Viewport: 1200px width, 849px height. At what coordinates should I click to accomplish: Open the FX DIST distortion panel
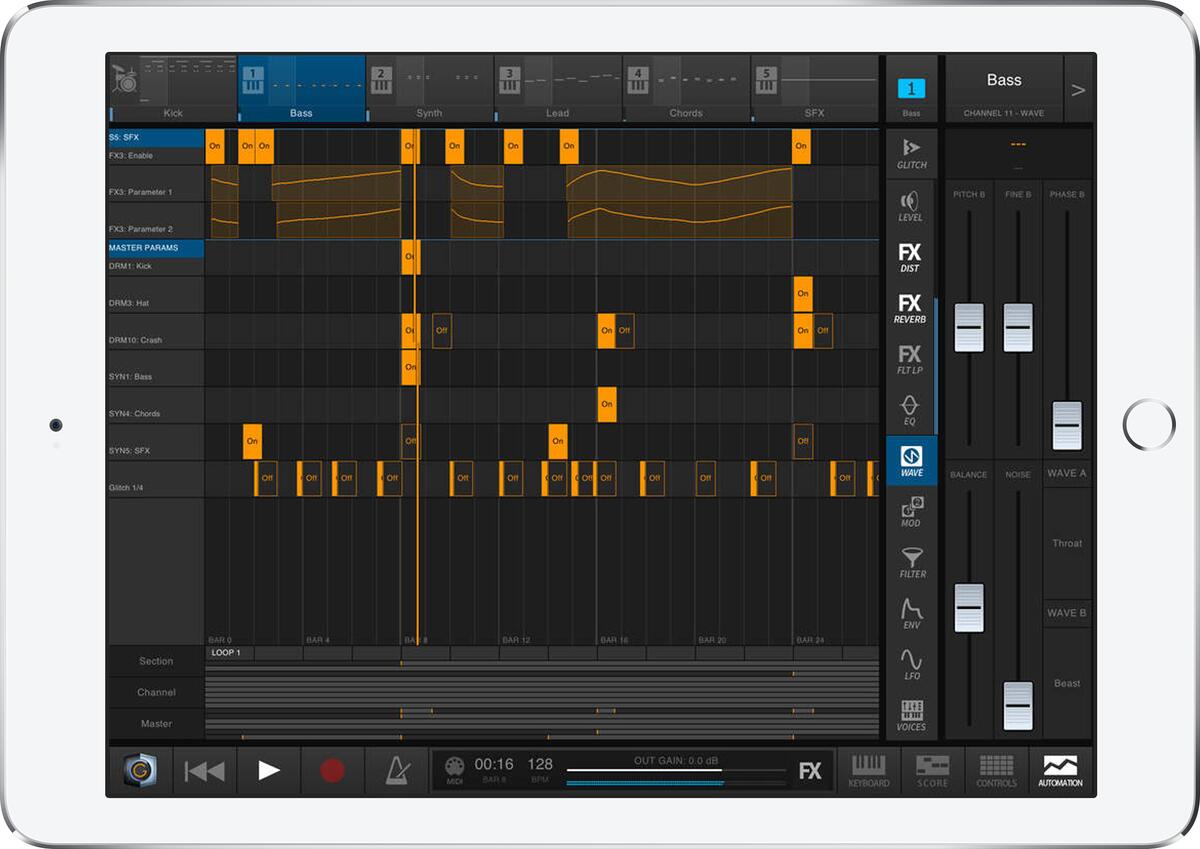pyautogui.click(x=911, y=257)
